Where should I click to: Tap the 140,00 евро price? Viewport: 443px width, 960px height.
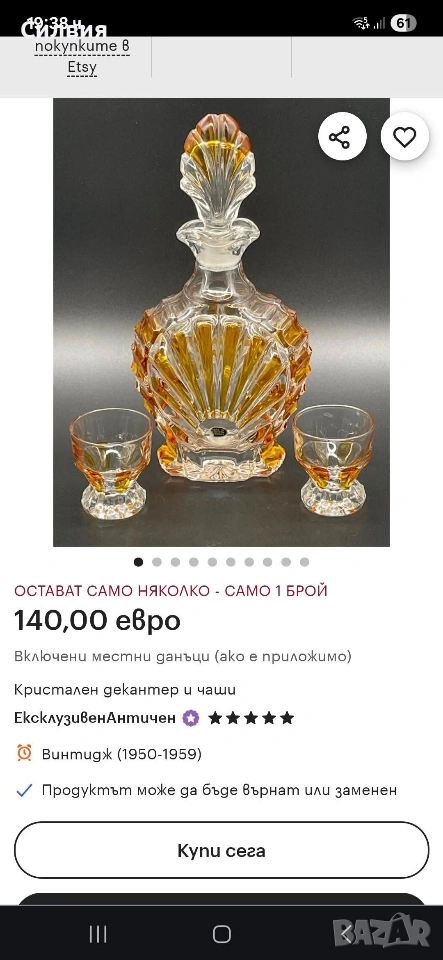[x=97, y=621]
